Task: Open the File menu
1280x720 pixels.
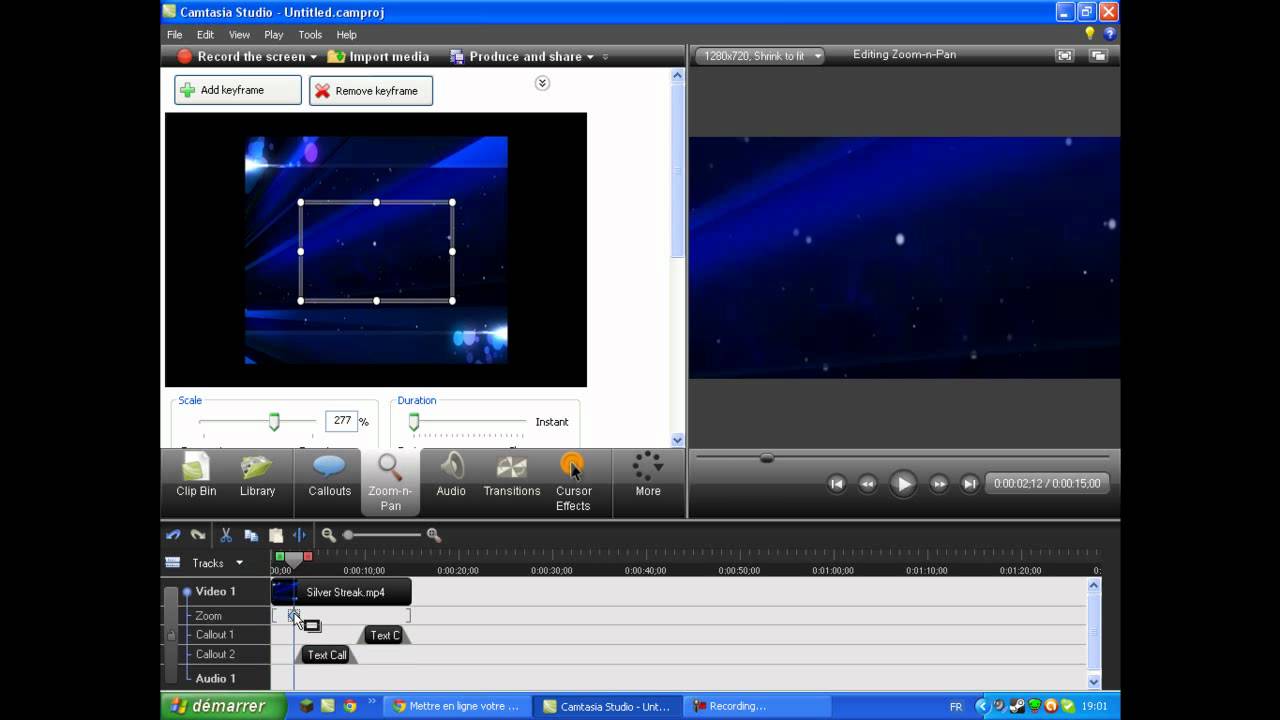Action: coord(175,35)
